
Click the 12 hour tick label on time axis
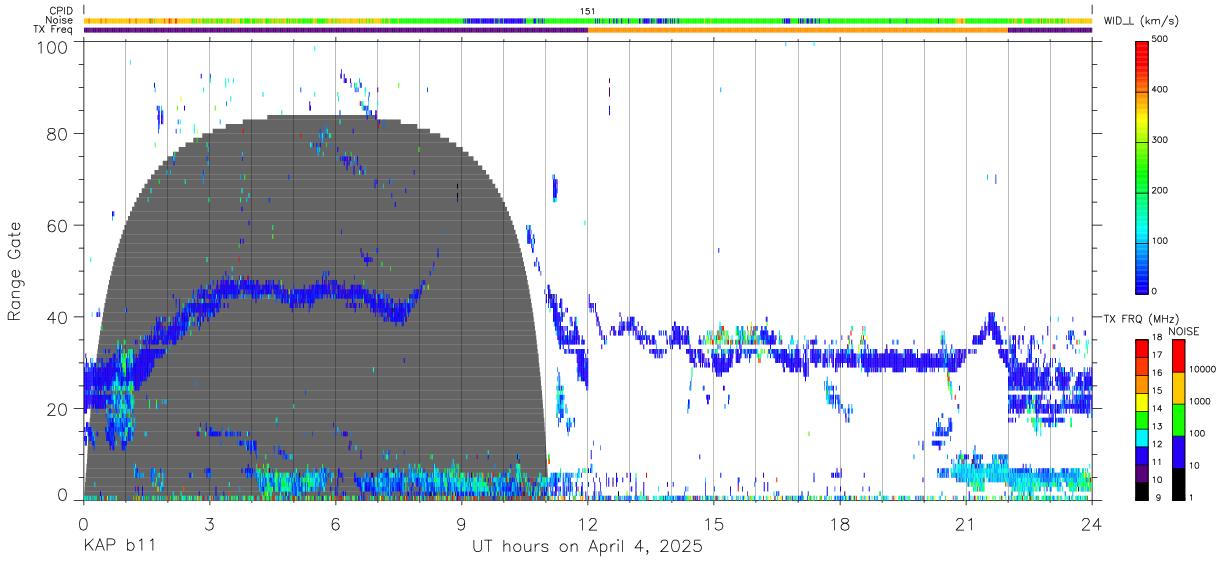588,524
